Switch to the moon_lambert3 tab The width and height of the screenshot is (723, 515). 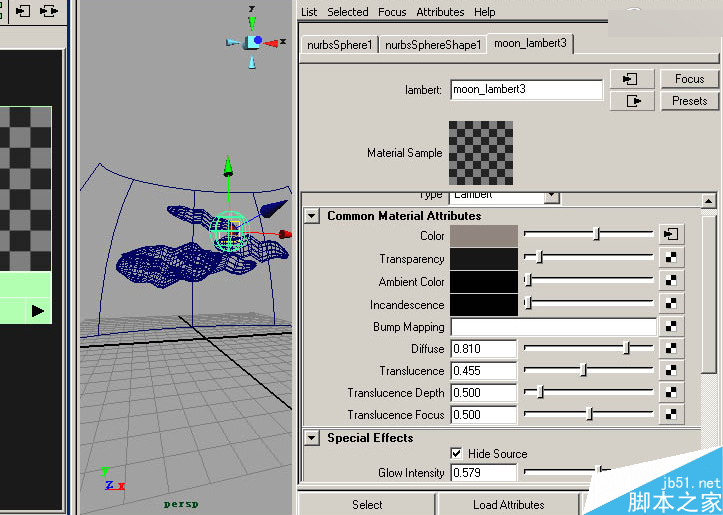coord(530,43)
